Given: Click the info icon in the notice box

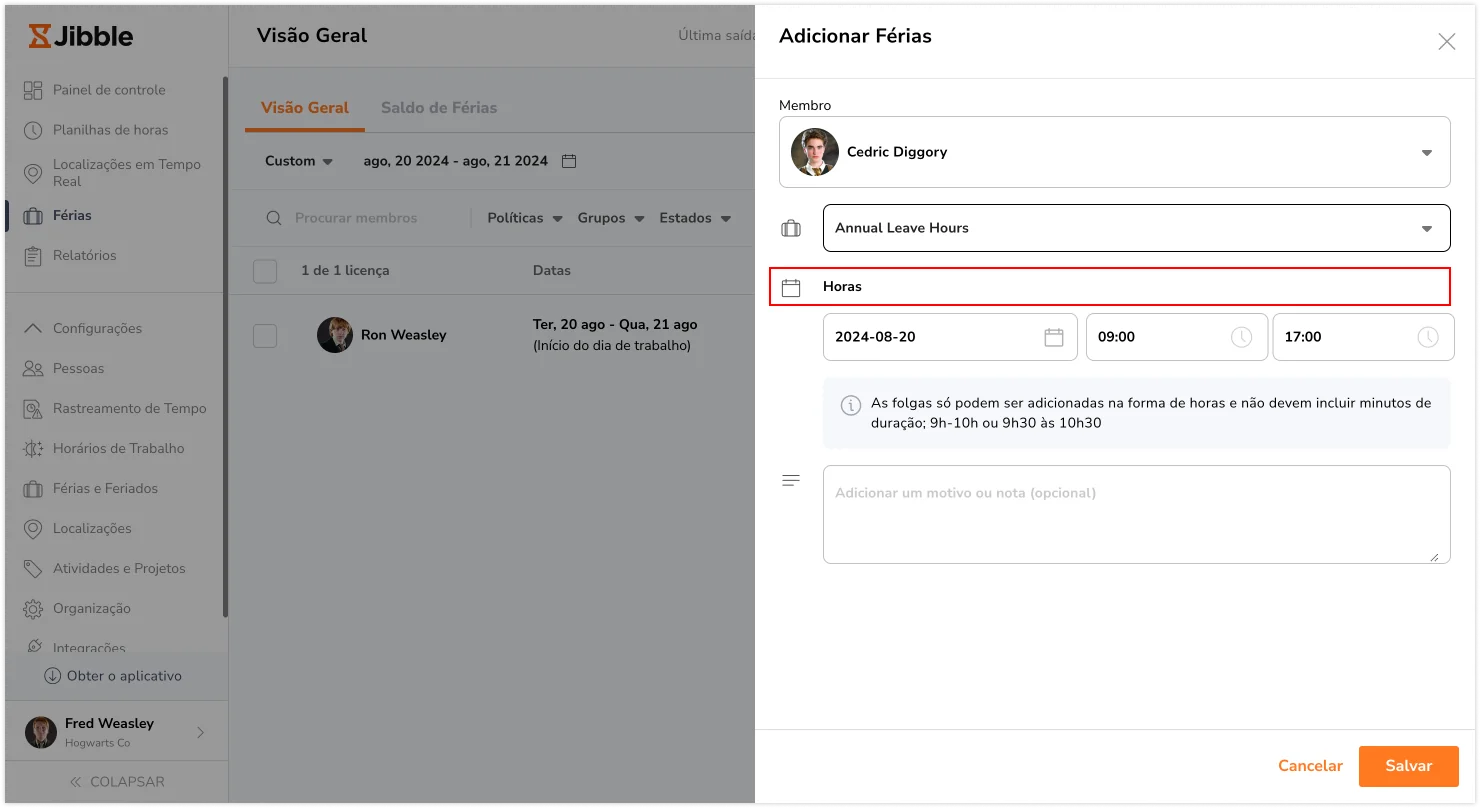Looking at the screenshot, I should pos(851,405).
